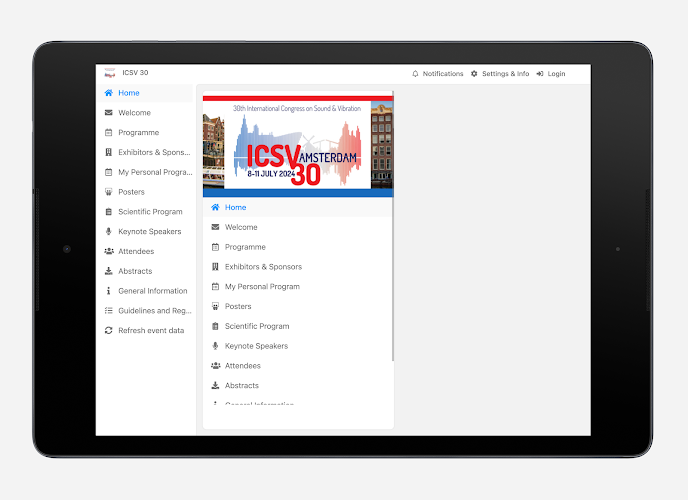Click the Attendees icon in center panel

click(215, 365)
